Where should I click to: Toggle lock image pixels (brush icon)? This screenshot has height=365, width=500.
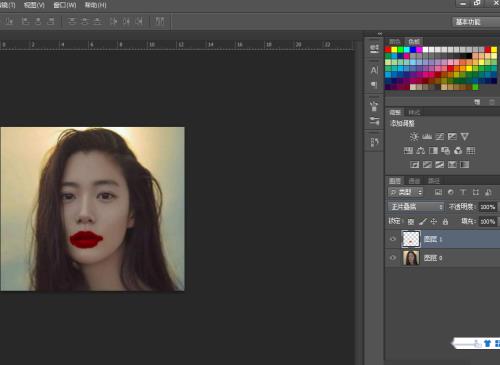coord(423,221)
